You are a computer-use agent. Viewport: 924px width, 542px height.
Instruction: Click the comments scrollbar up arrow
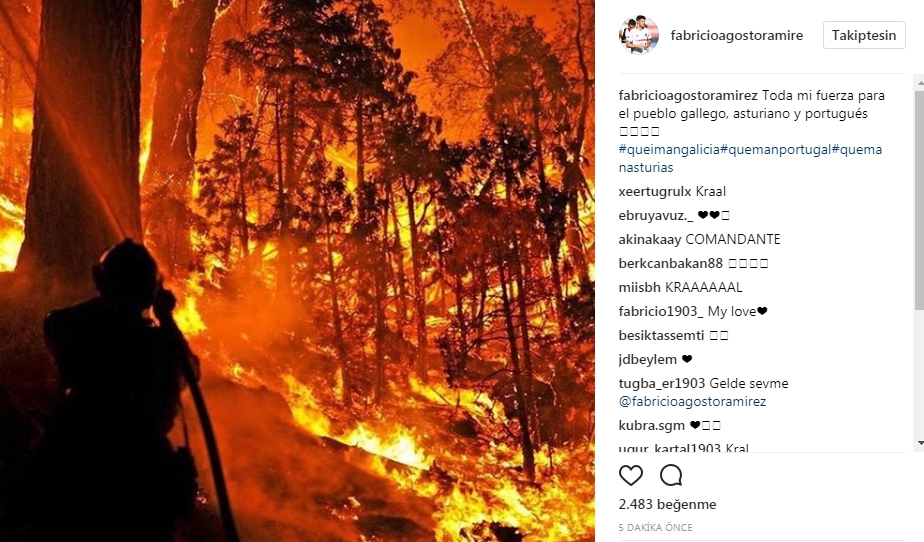(919, 84)
